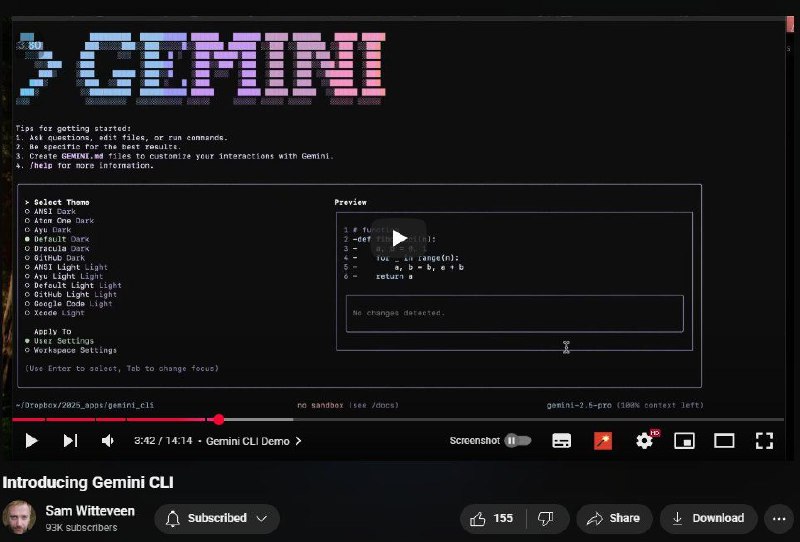This screenshot has width=800, height=542.
Task: Open the Gemini CLI Demo chapter list
Action: [x=254, y=441]
